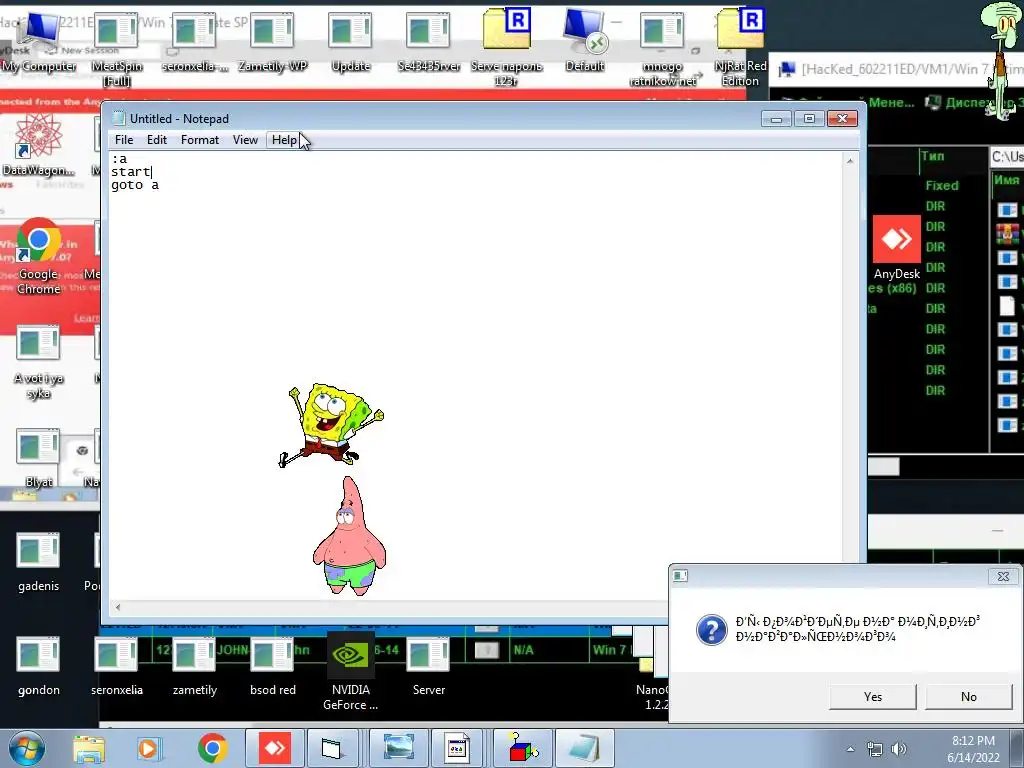Switch to AnyDesk in the taskbar
This screenshot has width=1024, height=768.
pos(274,748)
